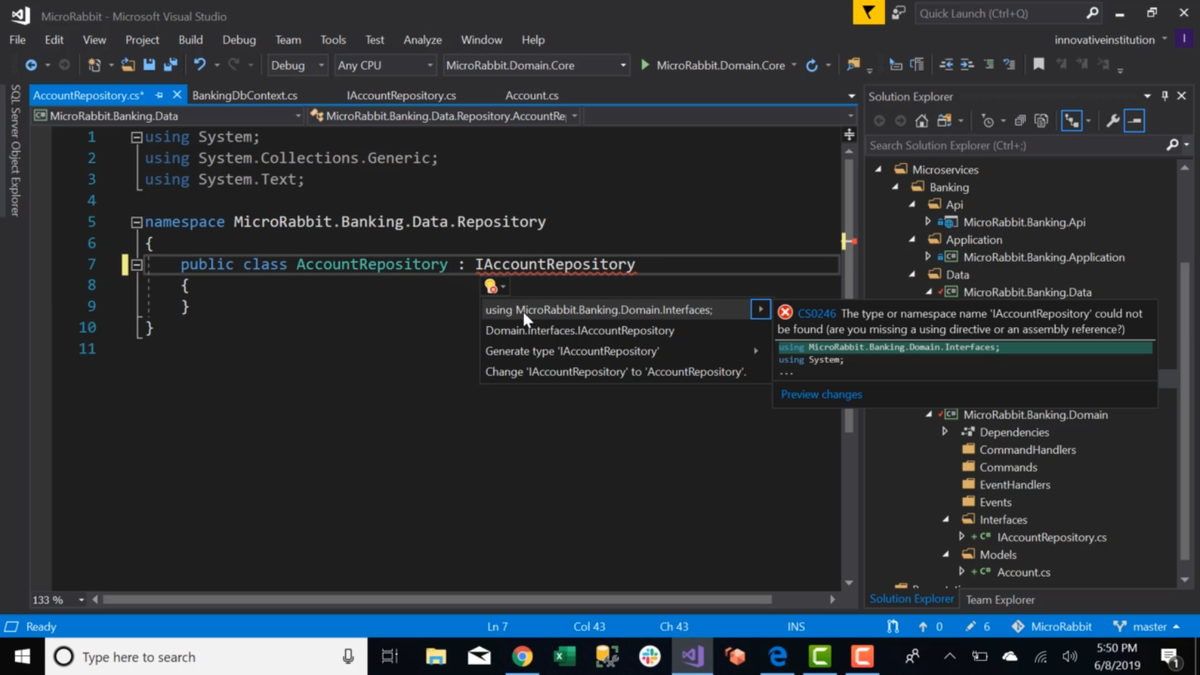
Task: Click the Refresh browser link icon
Action: [x=812, y=65]
